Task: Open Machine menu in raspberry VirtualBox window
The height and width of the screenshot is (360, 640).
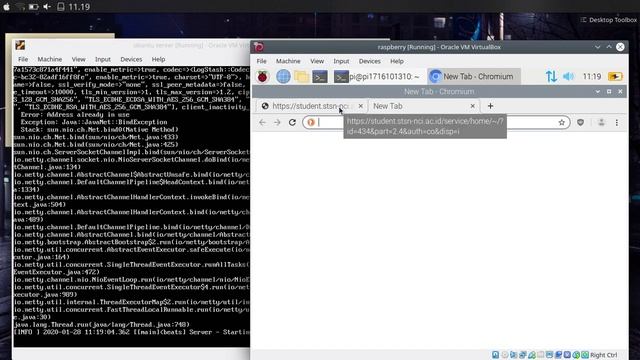Action: 288,61
